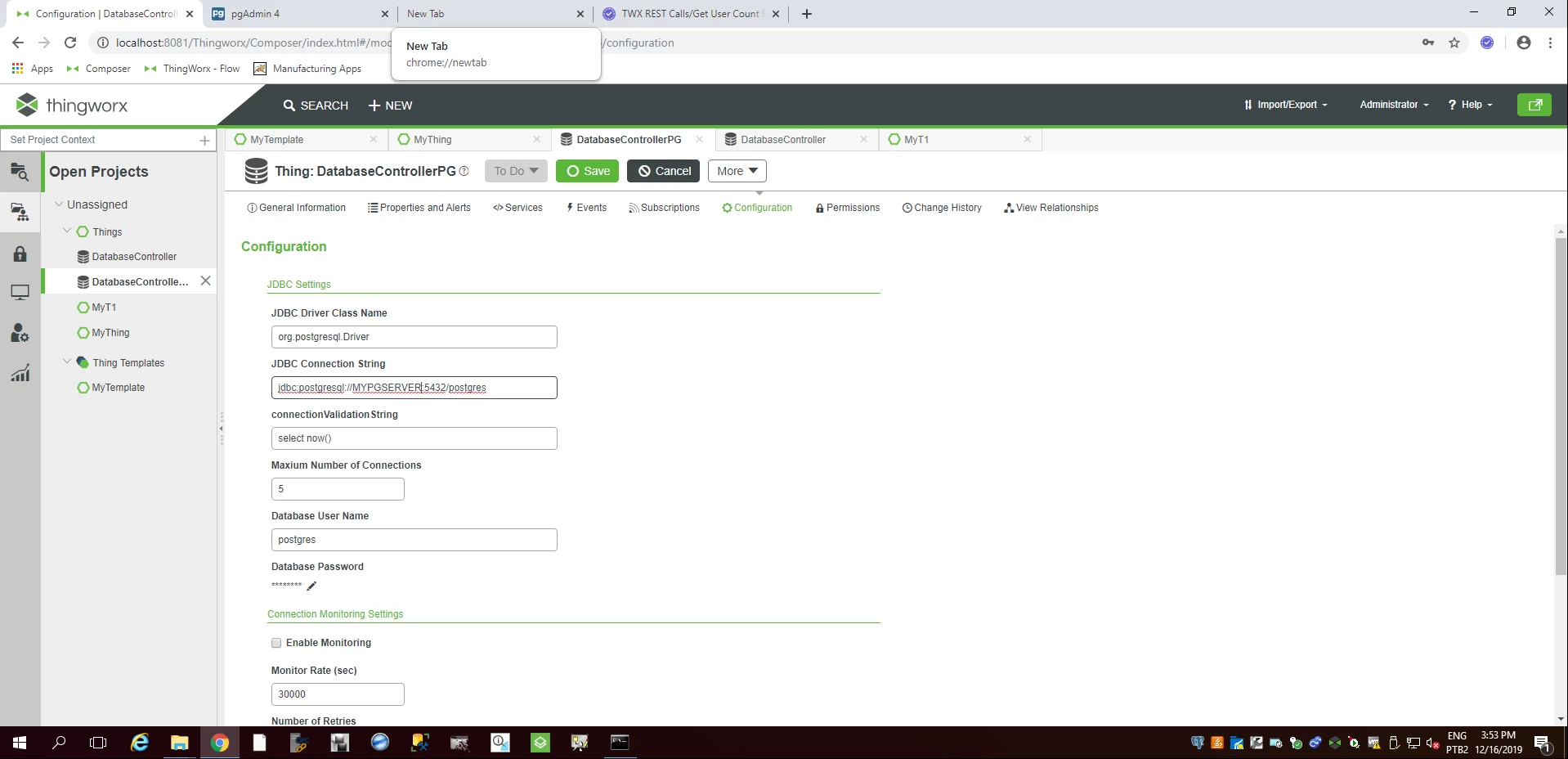Open the Manufacturing Apps bookmark
The height and width of the screenshot is (759, 1568).
click(x=307, y=69)
